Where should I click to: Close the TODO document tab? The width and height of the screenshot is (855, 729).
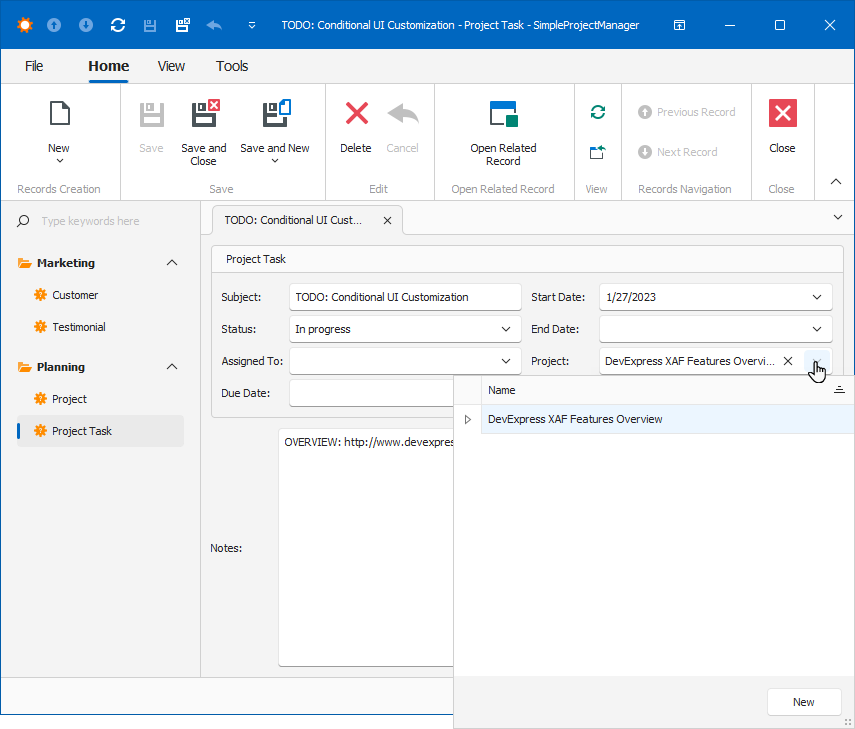(x=387, y=220)
